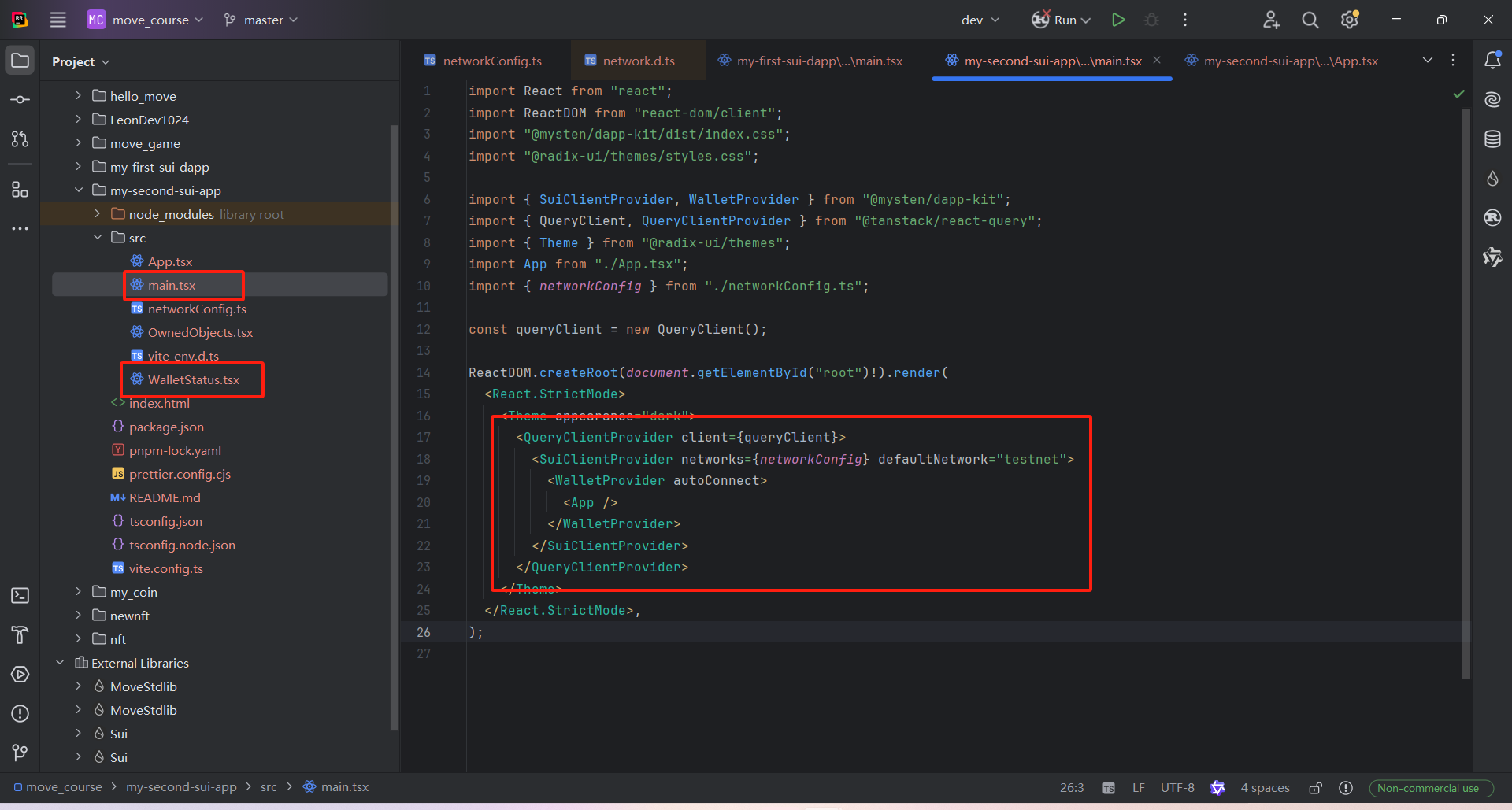Image resolution: width=1512 pixels, height=810 pixels.
Task: Switch to network.d.ts tab
Action: click(628, 61)
